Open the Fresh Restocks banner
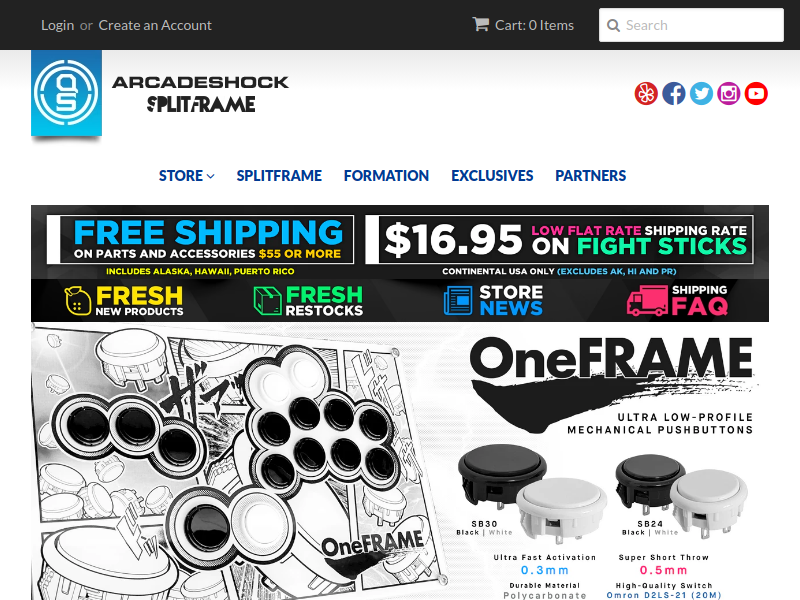Viewport: 800px width, 600px height. pos(309,301)
